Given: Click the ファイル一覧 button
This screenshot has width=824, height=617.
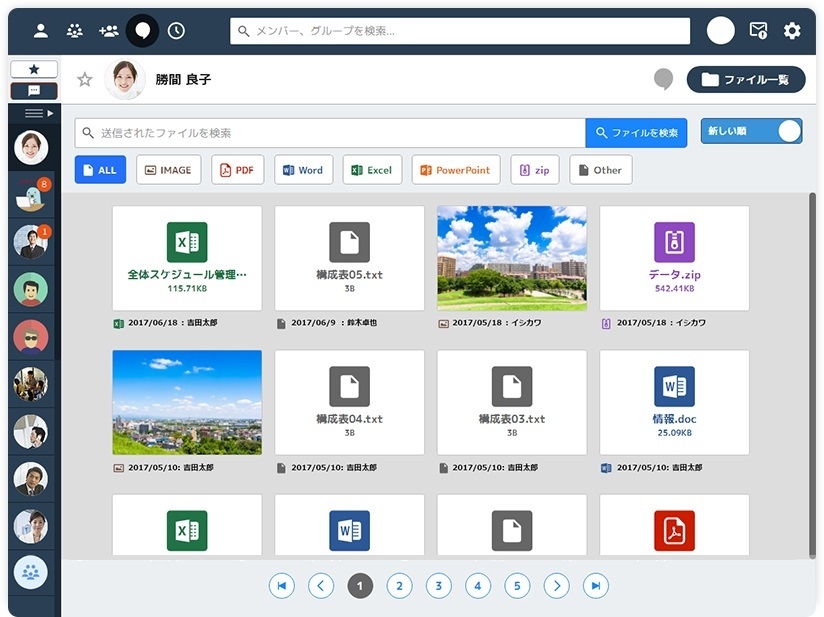Looking at the screenshot, I should 746,80.
